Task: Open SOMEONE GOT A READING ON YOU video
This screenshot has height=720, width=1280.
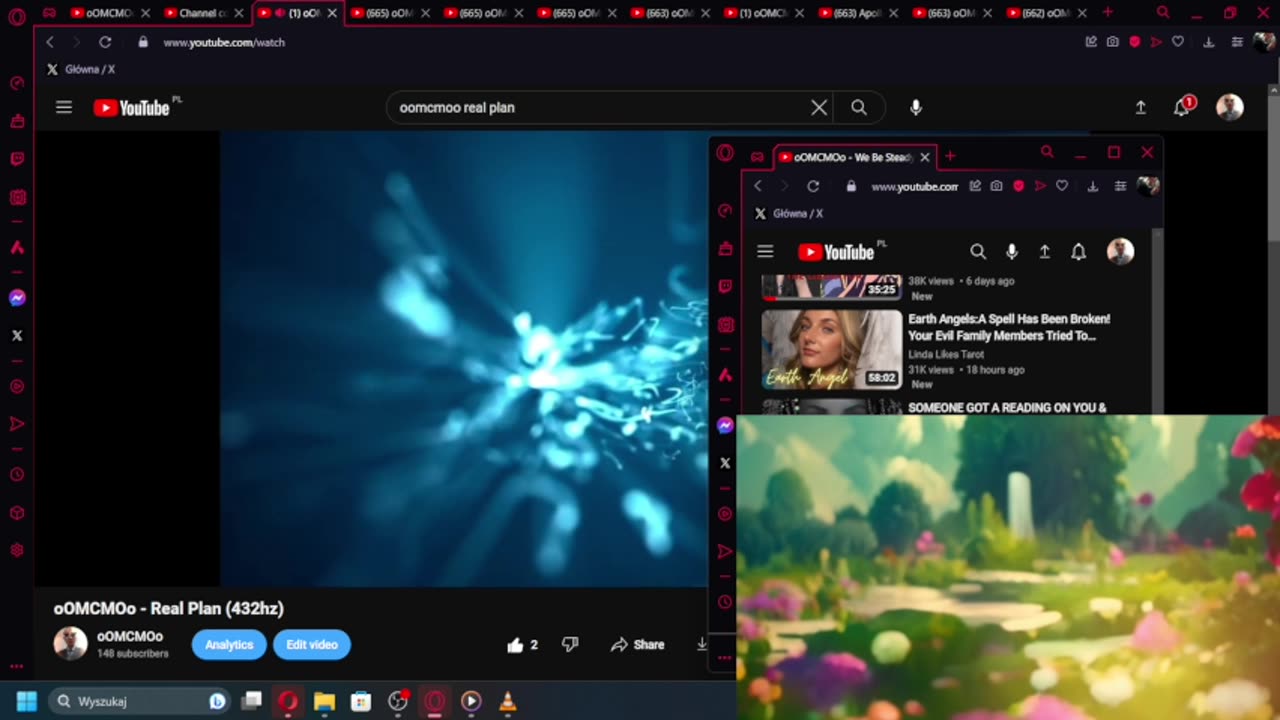Action: point(1007,407)
